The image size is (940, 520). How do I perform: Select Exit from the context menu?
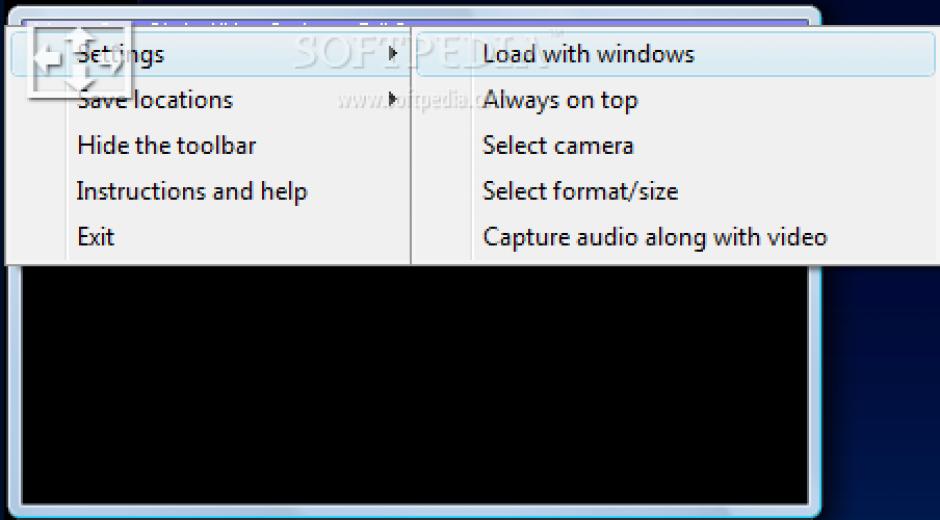click(x=210, y=237)
